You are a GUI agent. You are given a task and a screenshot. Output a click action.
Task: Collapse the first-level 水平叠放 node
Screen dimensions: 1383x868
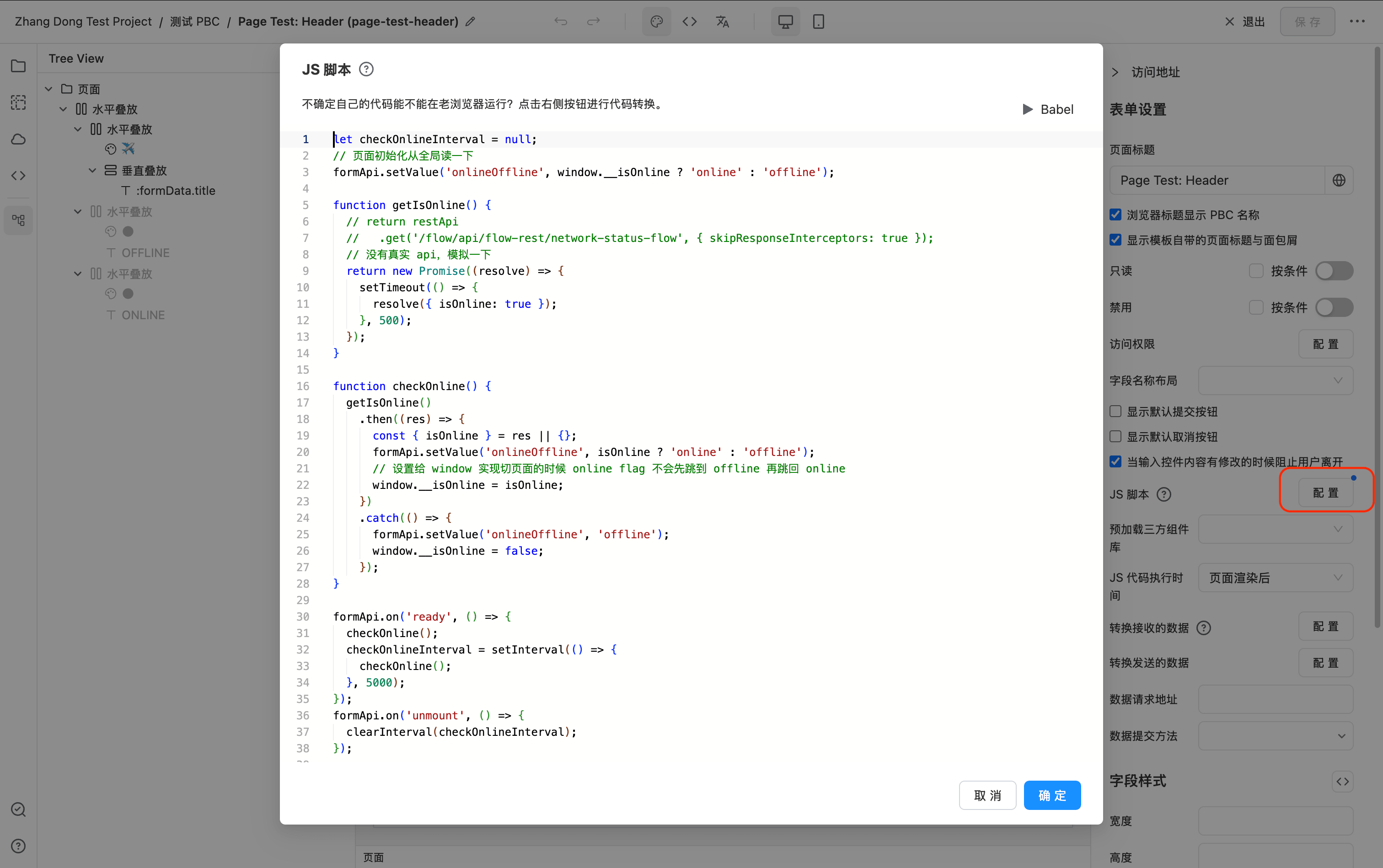click(x=63, y=109)
